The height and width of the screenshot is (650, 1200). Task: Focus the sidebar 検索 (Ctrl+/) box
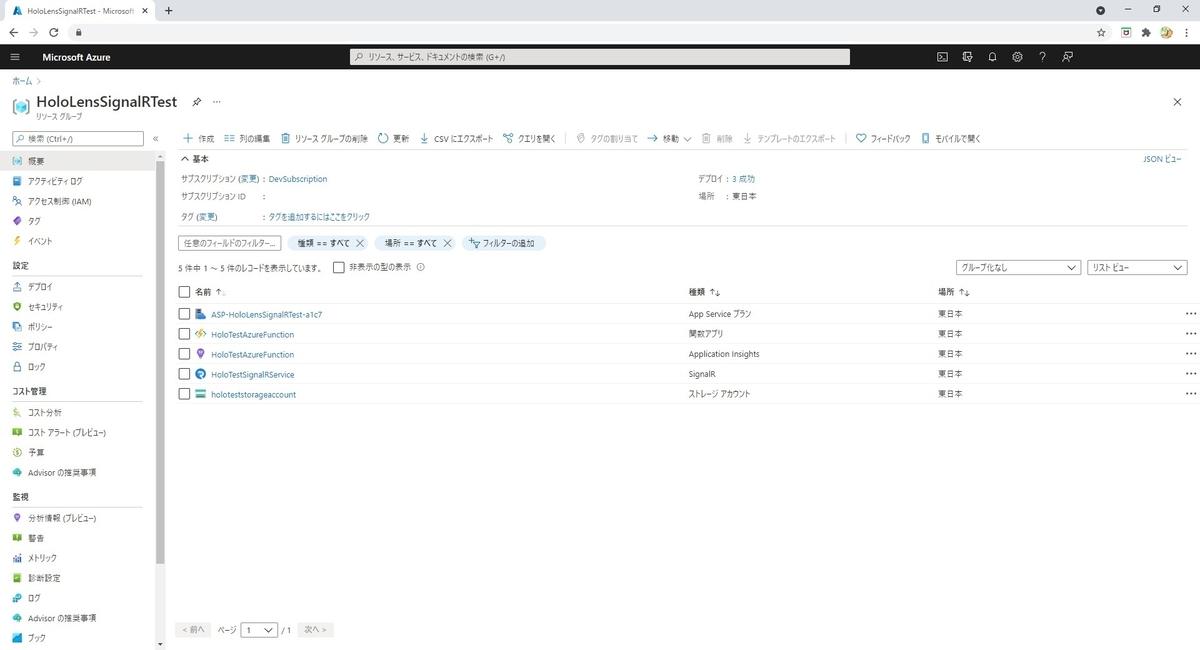coord(78,139)
